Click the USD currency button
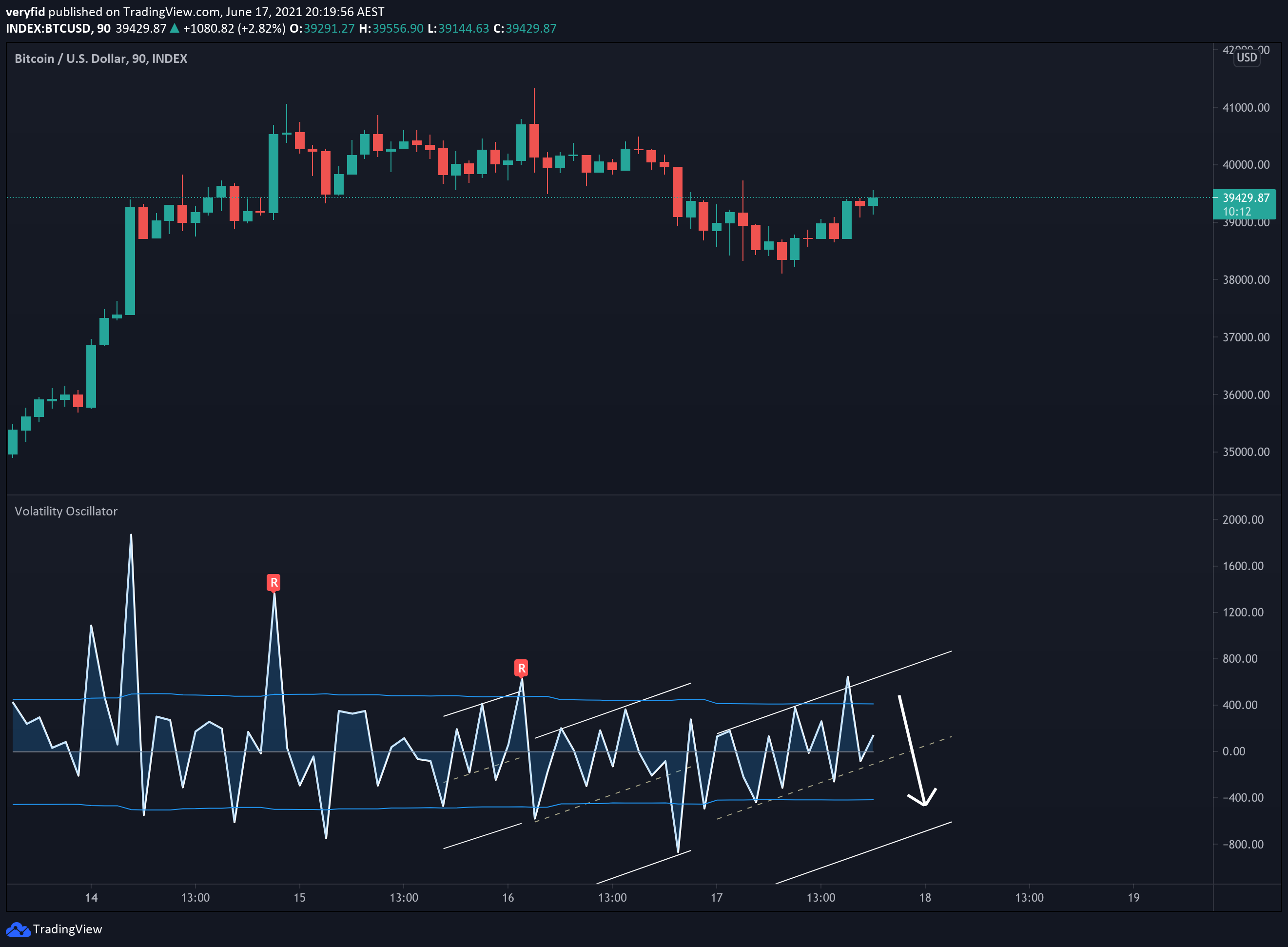This screenshot has width=1288, height=947. (1247, 58)
